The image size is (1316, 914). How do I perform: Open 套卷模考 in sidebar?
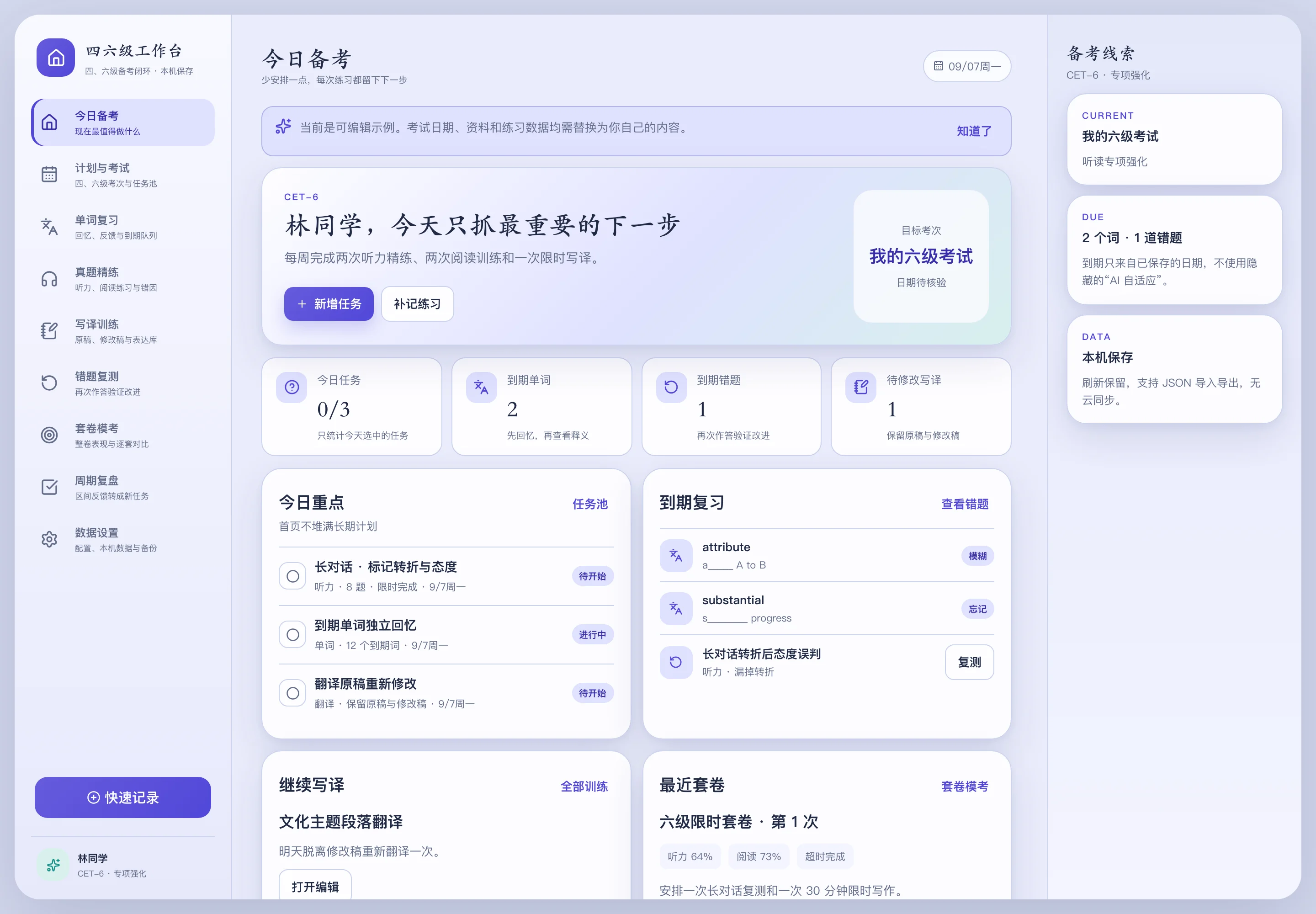[123, 435]
